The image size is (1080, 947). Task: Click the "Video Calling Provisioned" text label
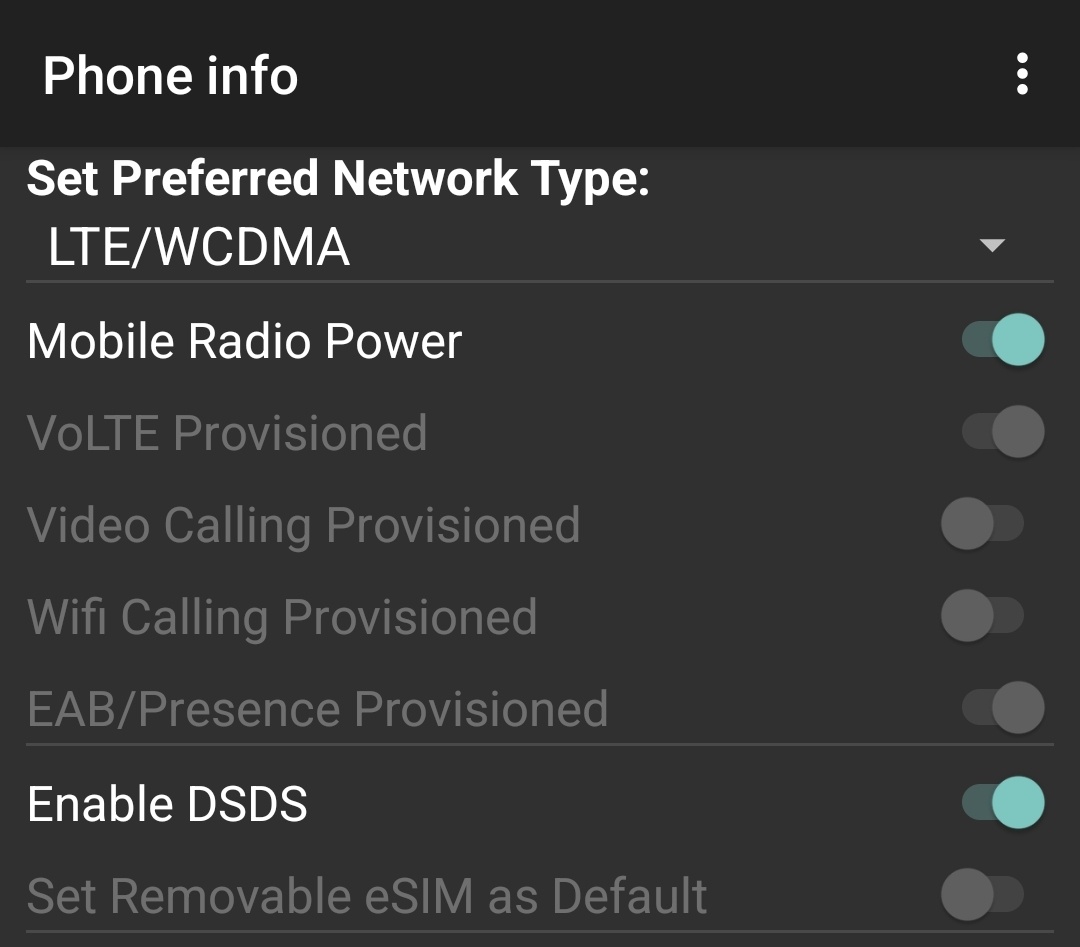[303, 525]
